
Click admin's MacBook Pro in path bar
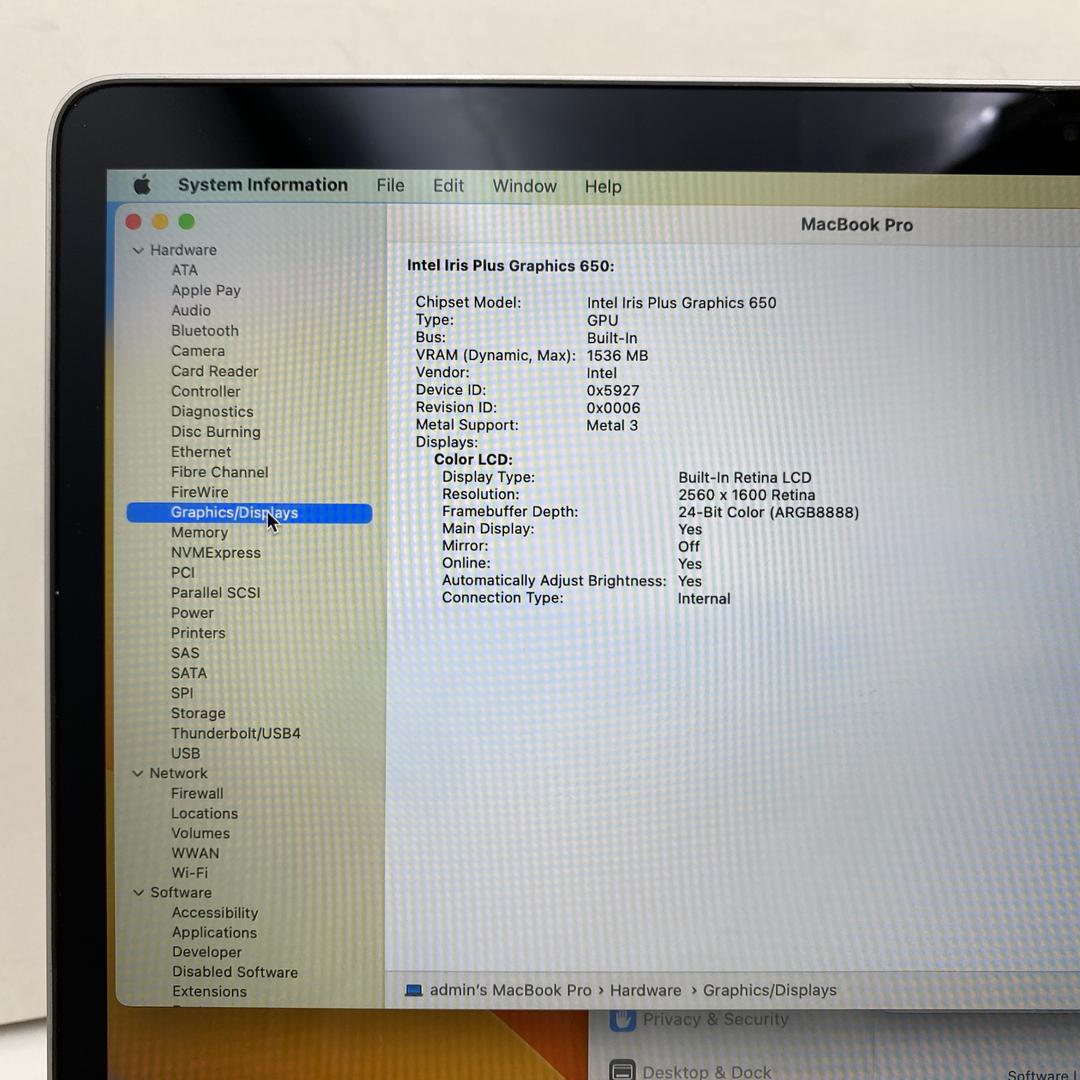tap(510, 990)
